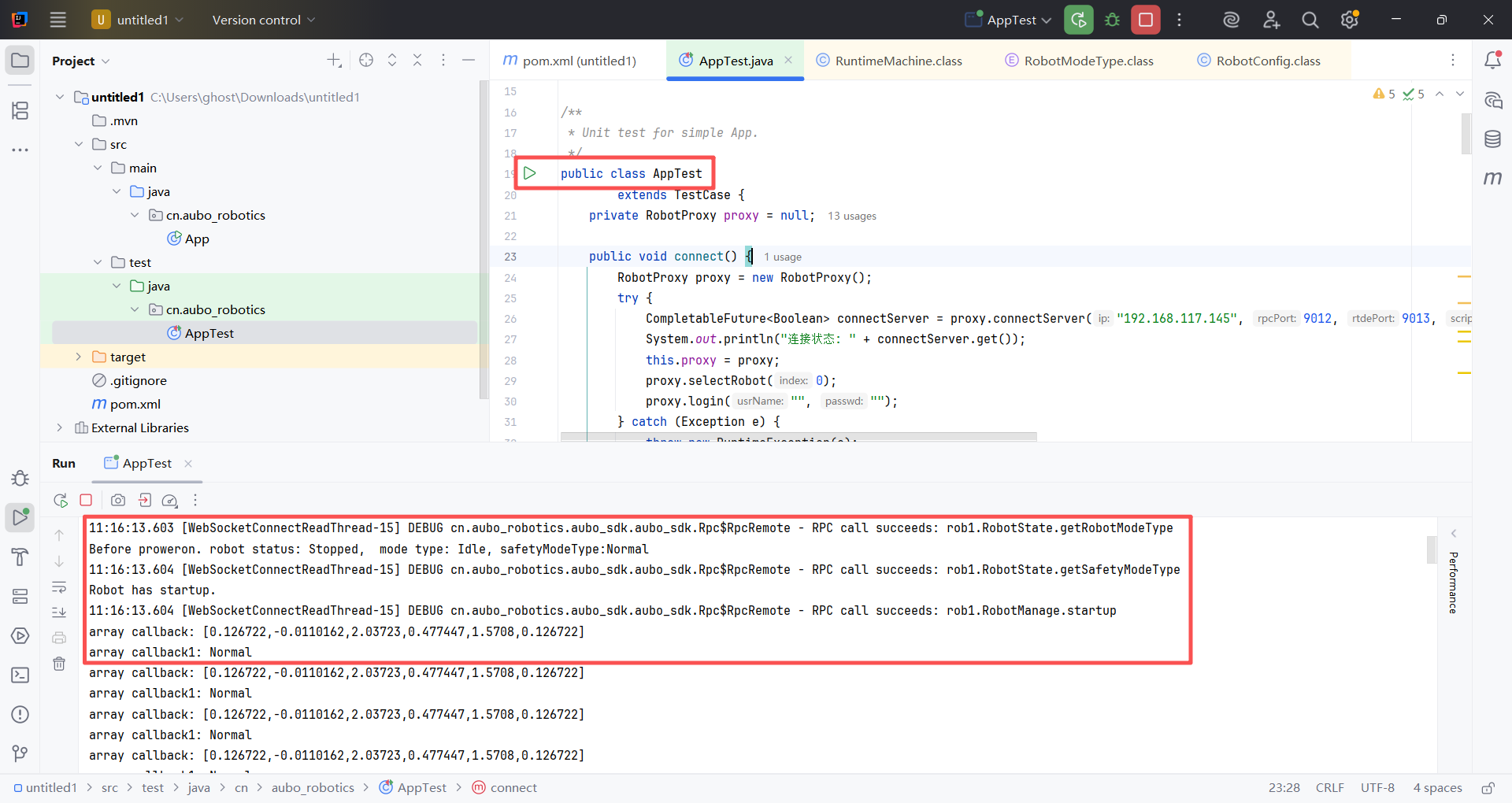1512x803 pixels.
Task: Click the connect breadcrumb in status bar
Action: click(x=513, y=787)
